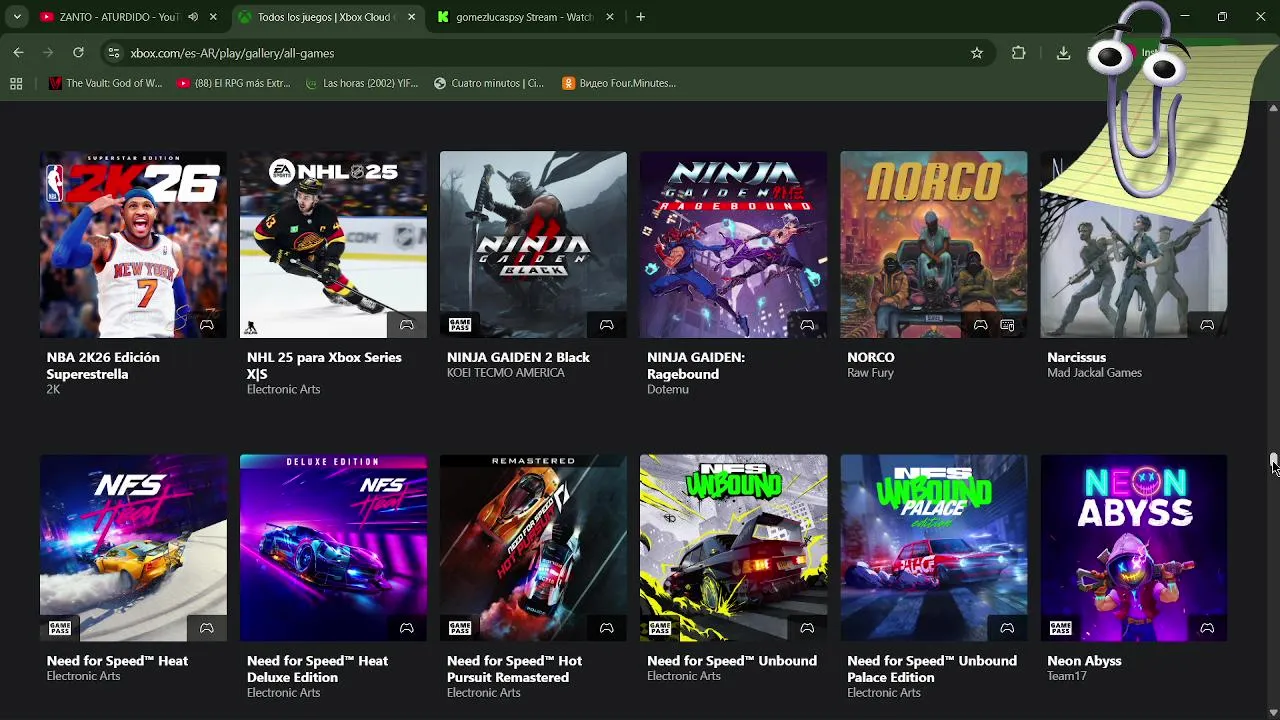Open the NINJA GAIDEN: Ragebound cover art
This screenshot has width=1280, height=720.
coord(733,245)
